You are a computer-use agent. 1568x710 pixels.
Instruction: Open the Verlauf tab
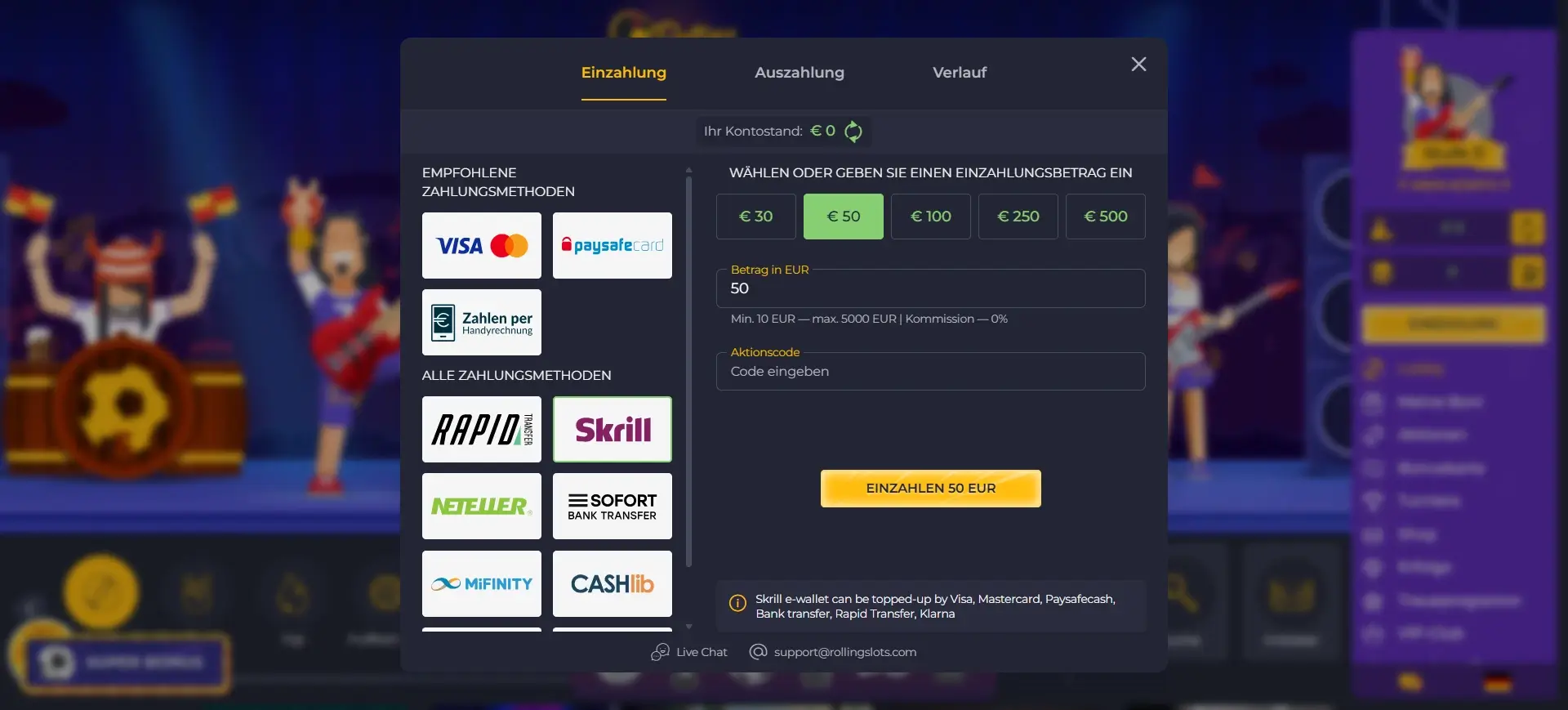960,72
